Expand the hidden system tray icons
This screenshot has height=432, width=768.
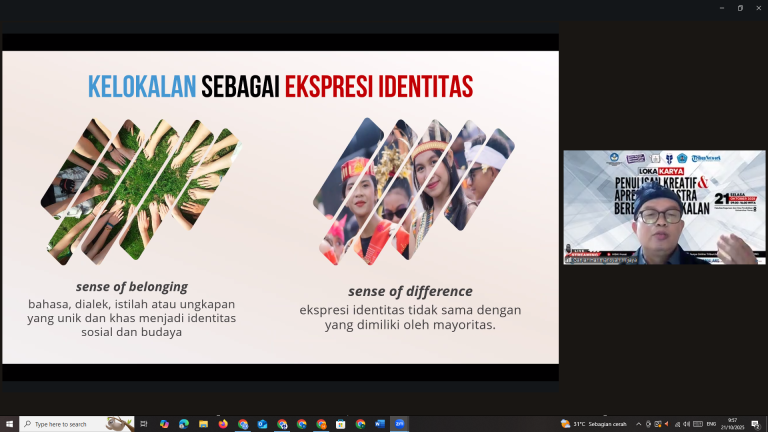tap(640, 424)
